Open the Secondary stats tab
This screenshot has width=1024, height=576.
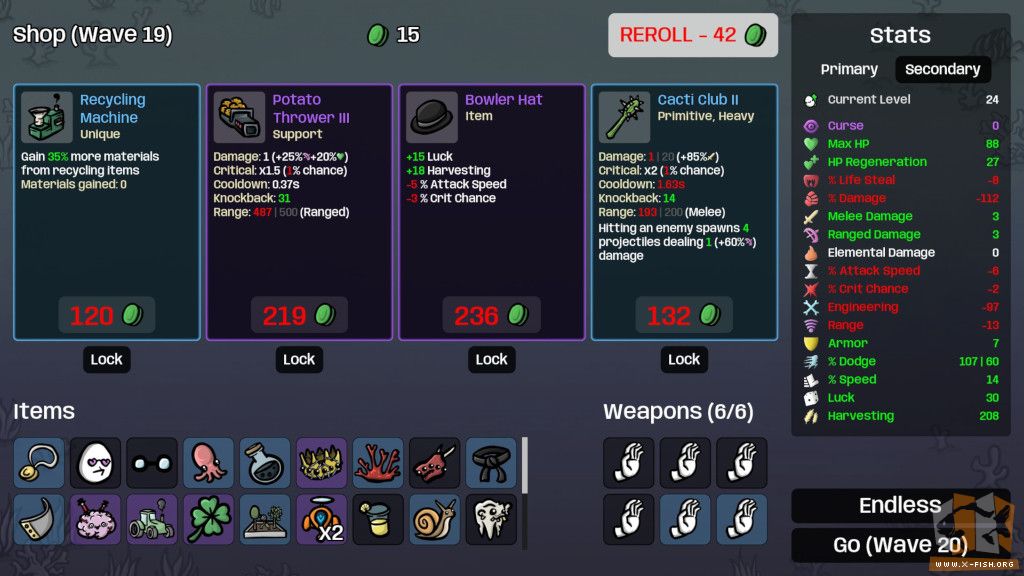point(942,69)
